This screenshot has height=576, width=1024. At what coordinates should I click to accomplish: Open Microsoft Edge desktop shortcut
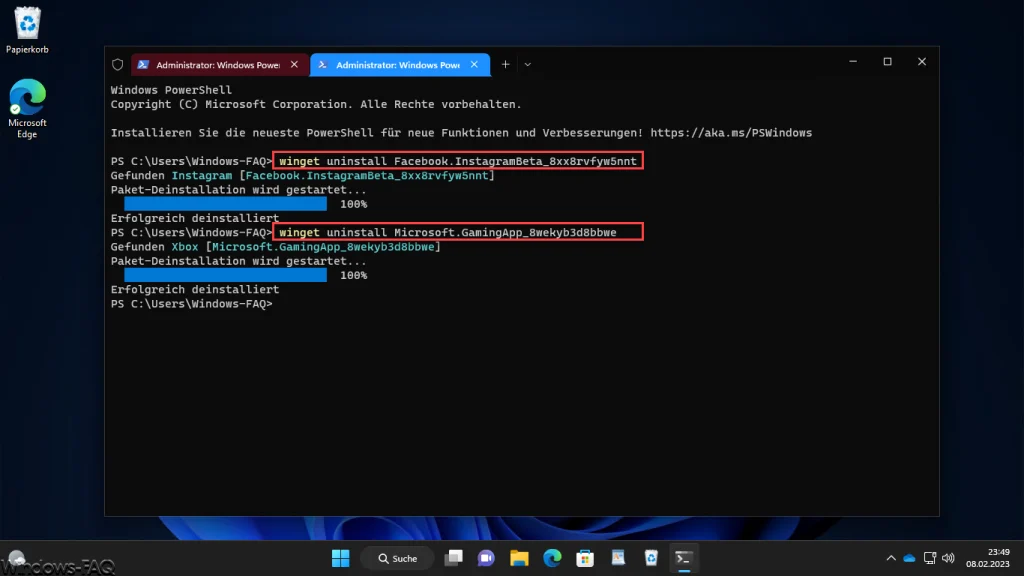pos(27,108)
